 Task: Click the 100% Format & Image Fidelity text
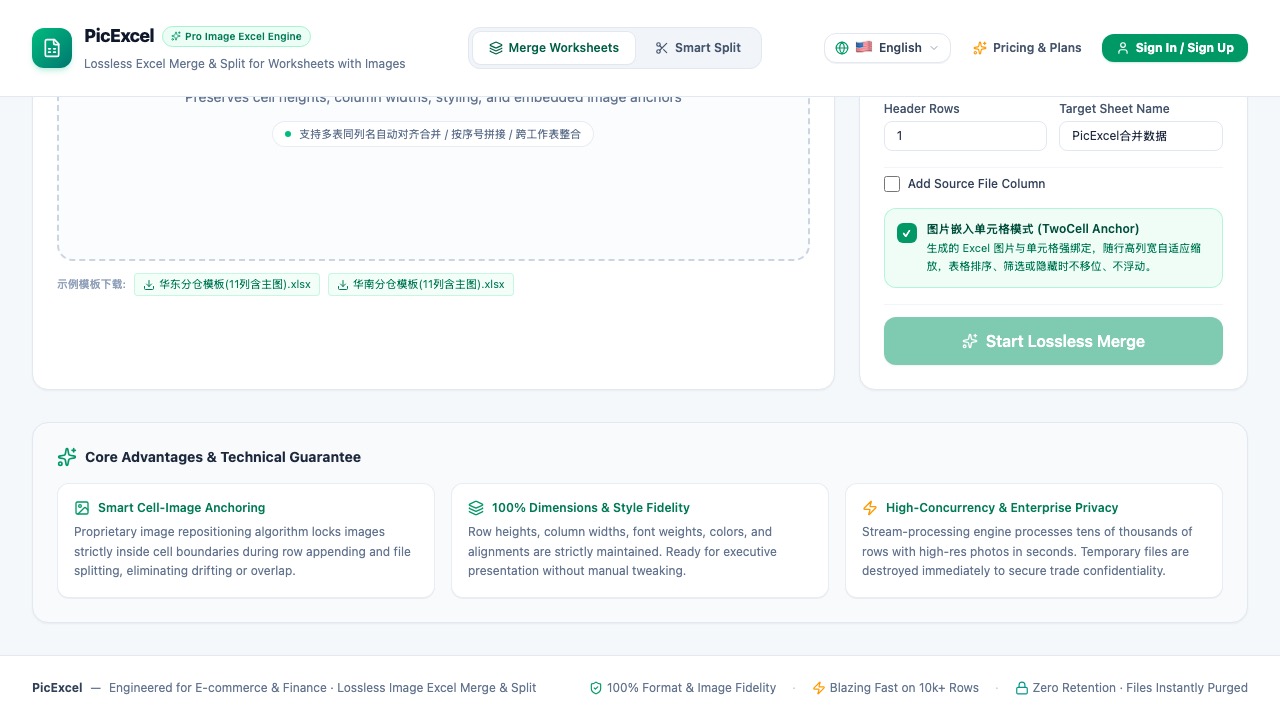click(x=692, y=688)
